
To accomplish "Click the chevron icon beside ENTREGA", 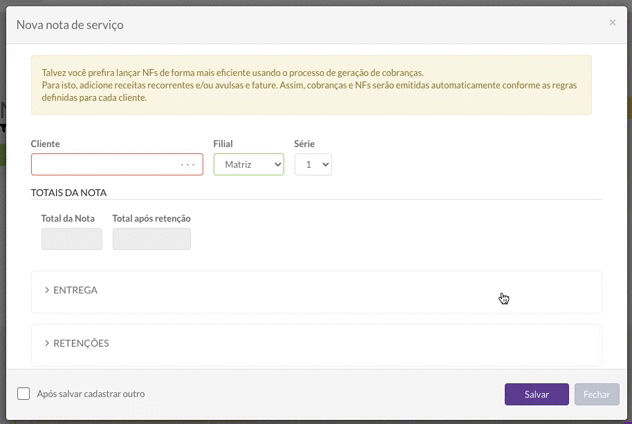I will 47,290.
